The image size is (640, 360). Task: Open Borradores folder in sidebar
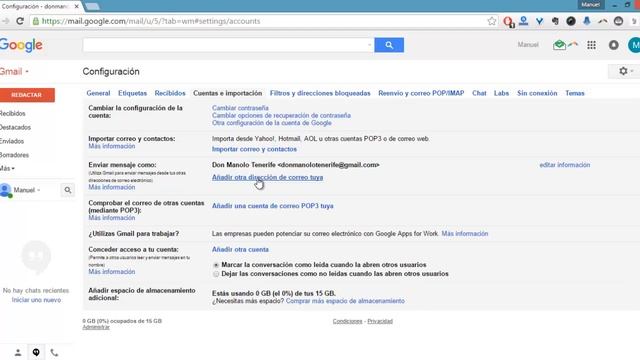click(14, 155)
